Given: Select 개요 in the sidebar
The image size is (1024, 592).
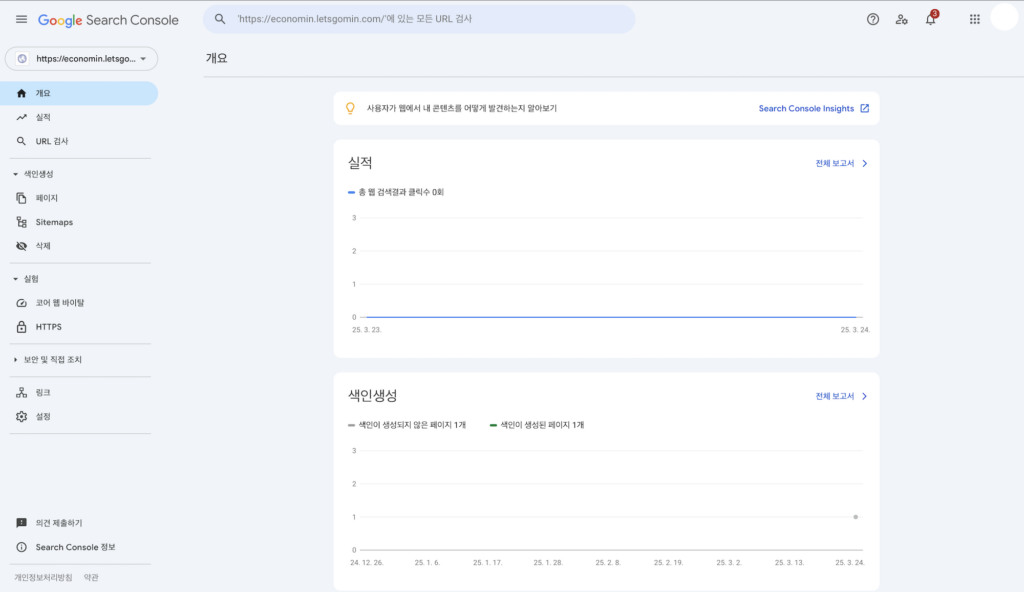Looking at the screenshot, I should pyautogui.click(x=79, y=93).
